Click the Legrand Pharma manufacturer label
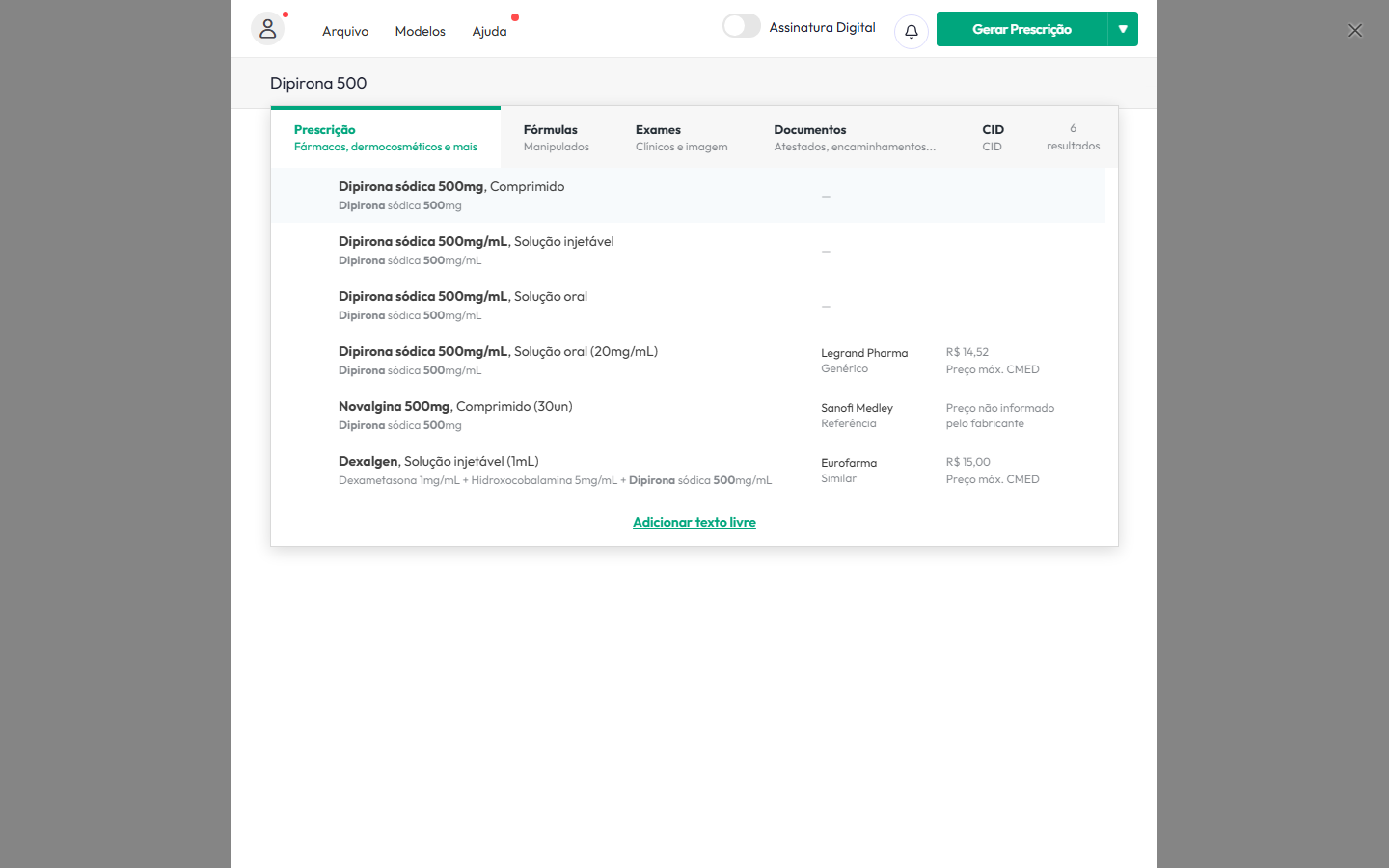Image resolution: width=1389 pixels, height=868 pixels. 864,353
